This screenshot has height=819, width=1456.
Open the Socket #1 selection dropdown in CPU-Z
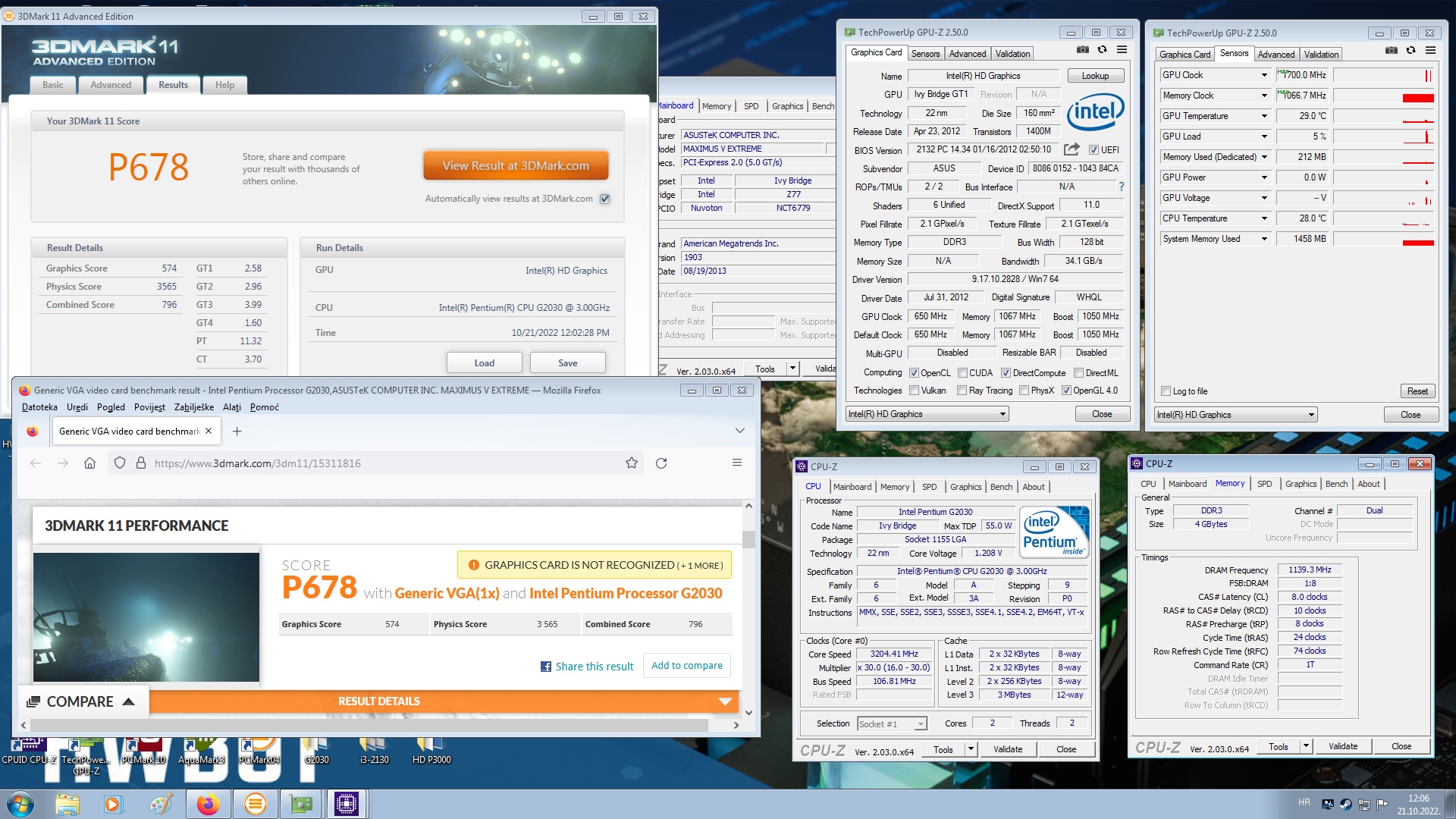pos(892,723)
